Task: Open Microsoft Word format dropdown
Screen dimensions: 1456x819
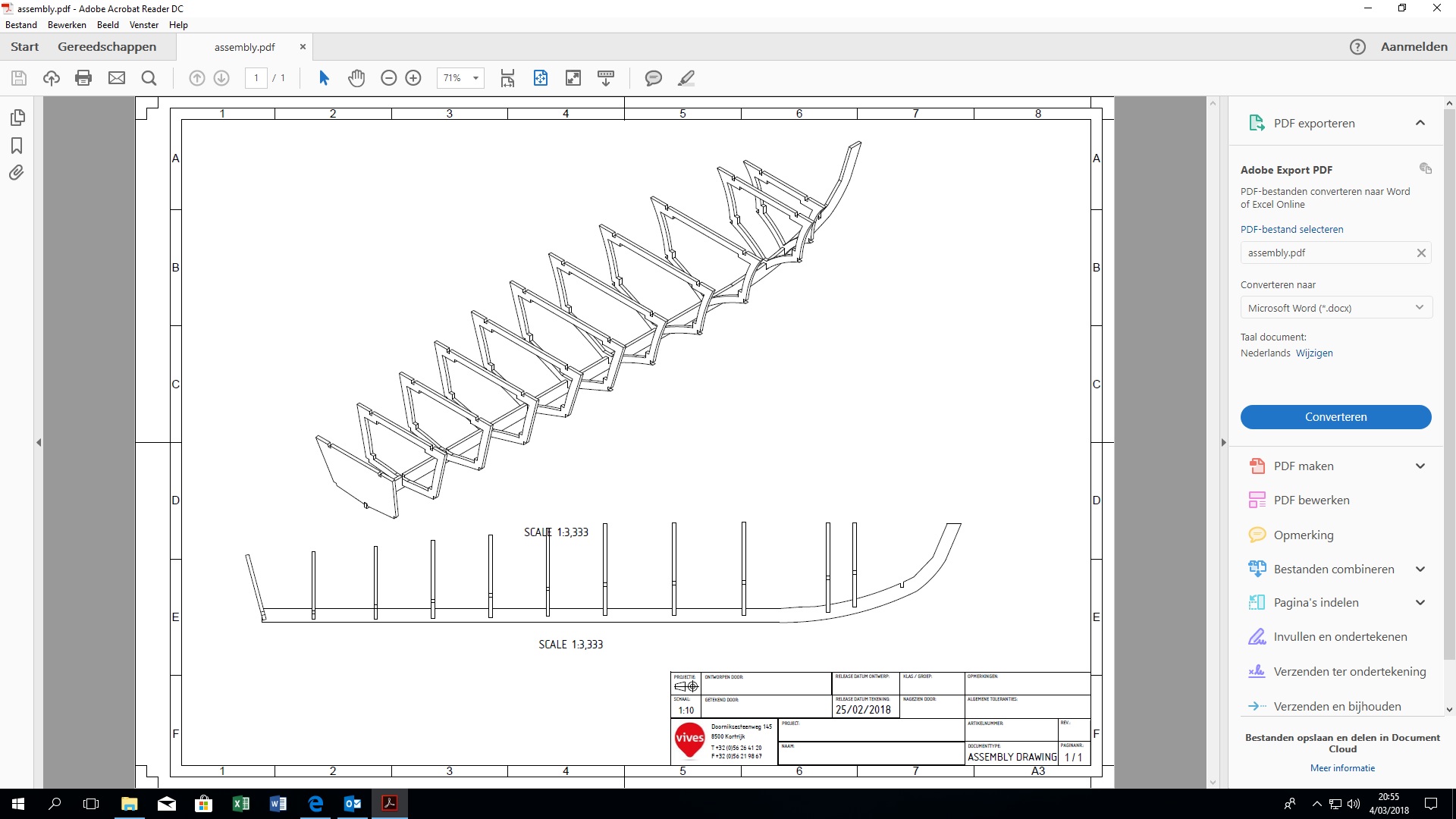Action: tap(1336, 308)
